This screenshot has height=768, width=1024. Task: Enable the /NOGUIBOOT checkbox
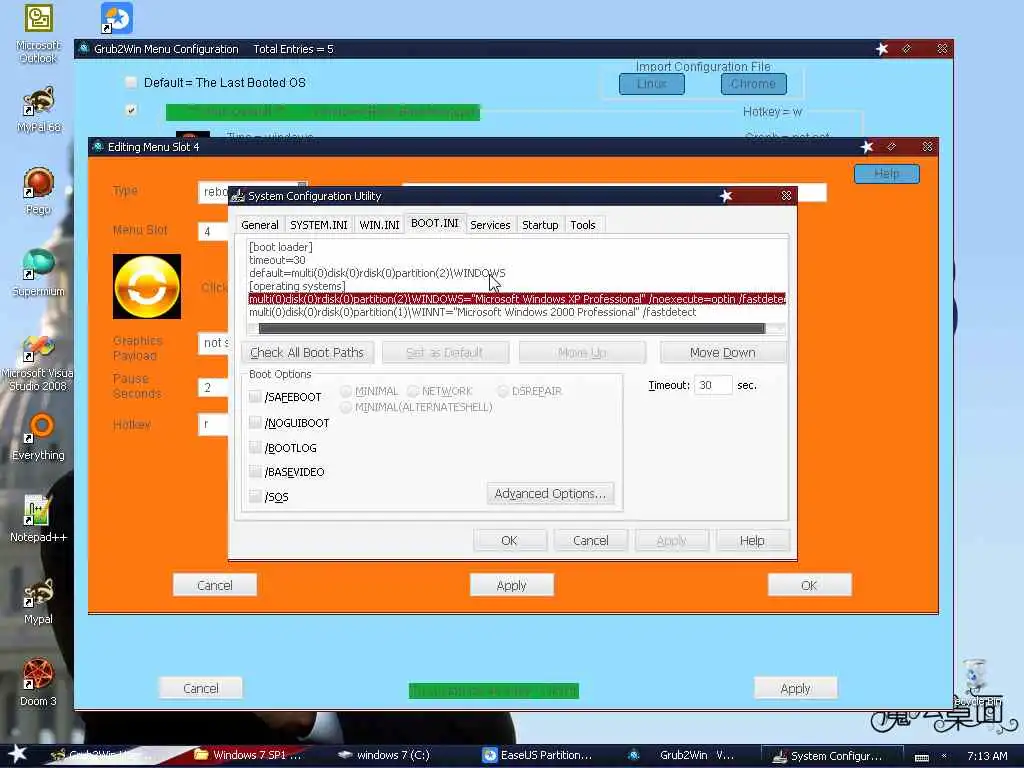coord(255,423)
